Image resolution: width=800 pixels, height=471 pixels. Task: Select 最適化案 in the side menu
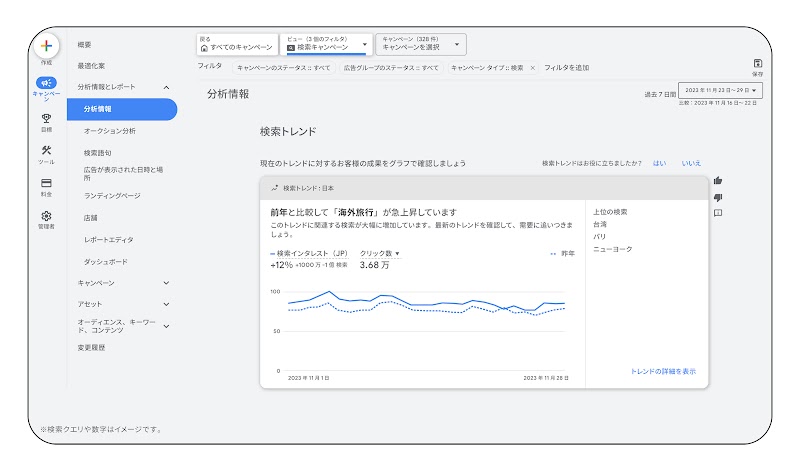pyautogui.click(x=91, y=66)
